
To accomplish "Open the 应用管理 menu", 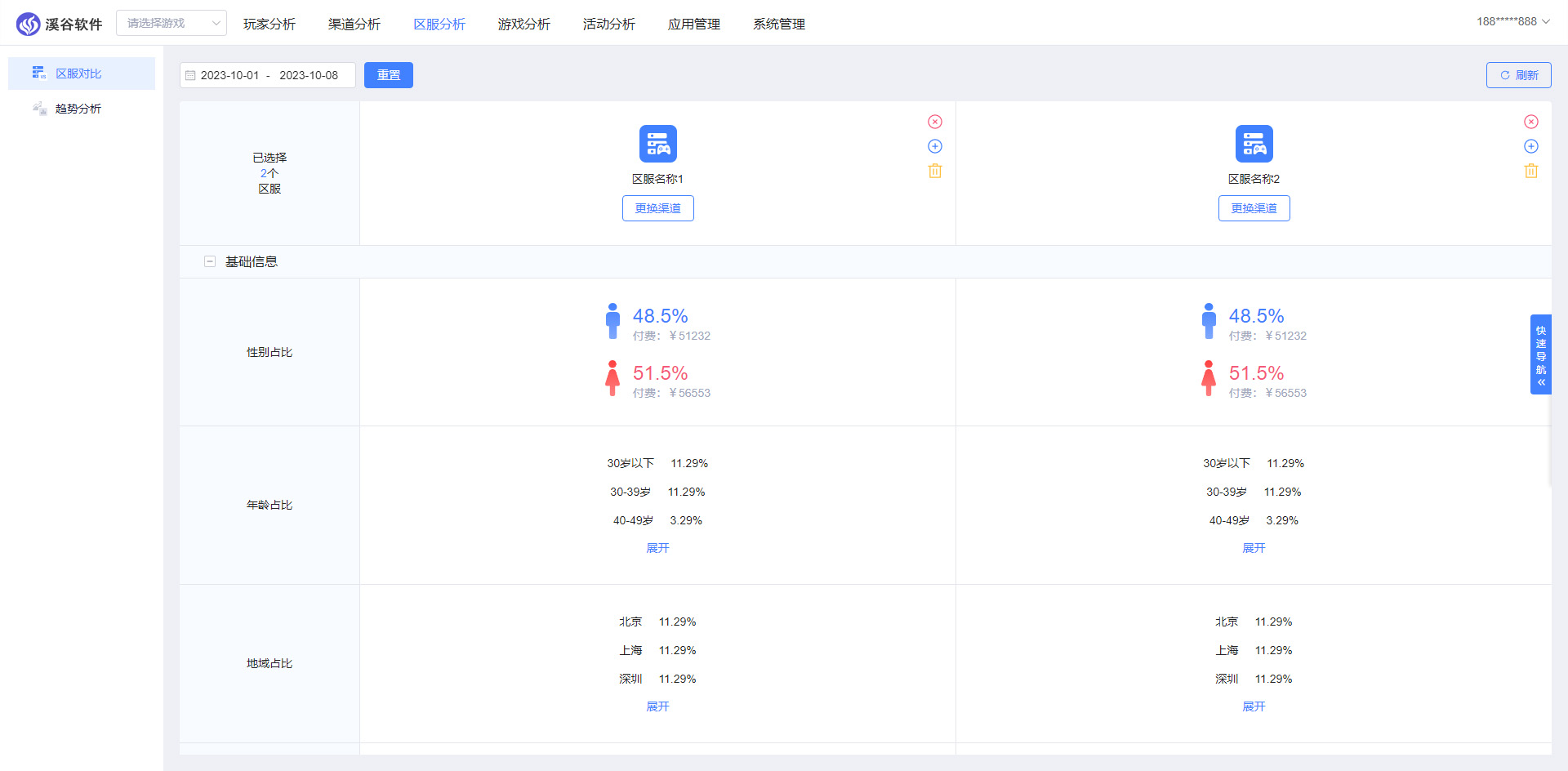I will (x=694, y=25).
